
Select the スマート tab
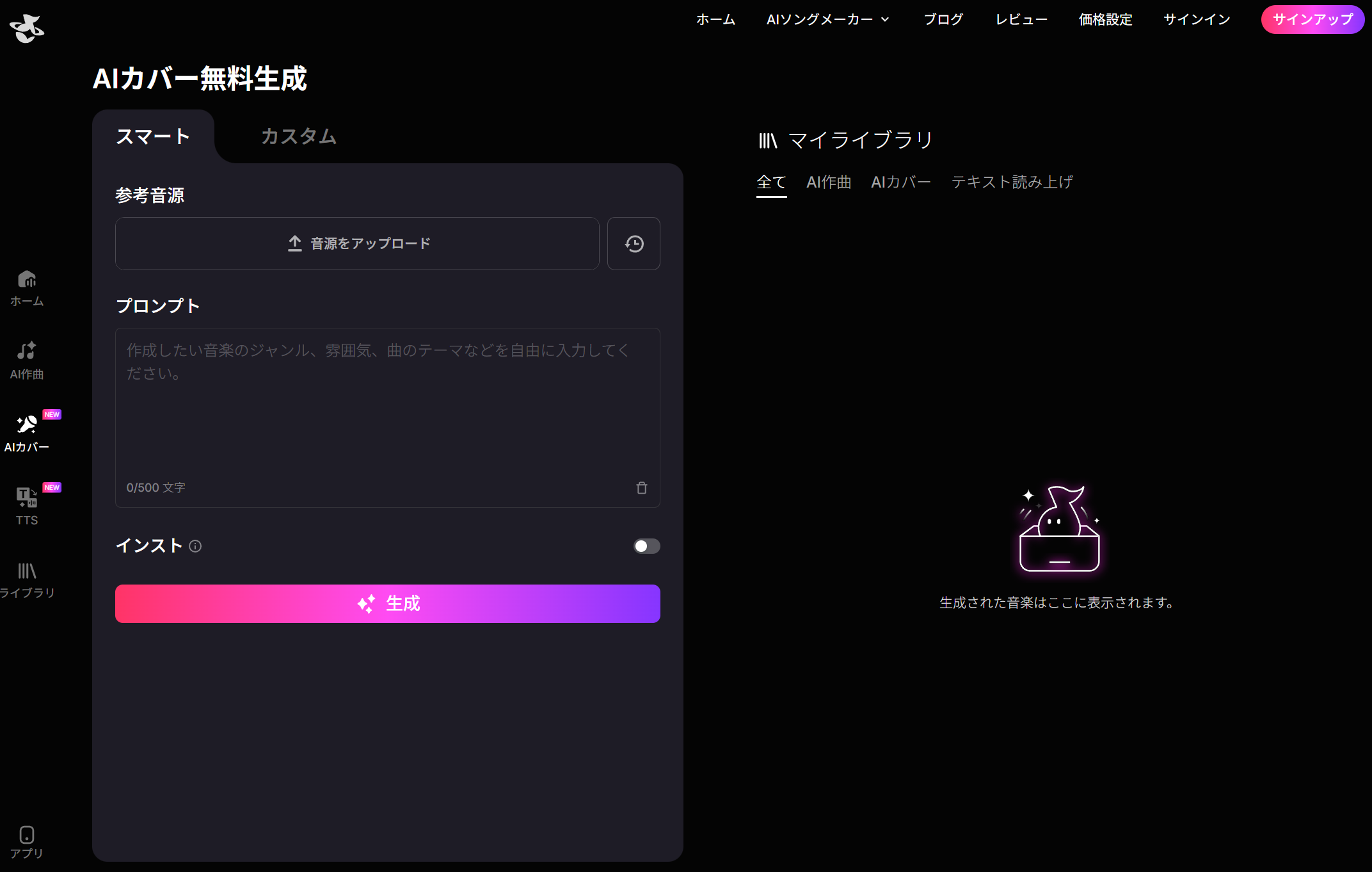(x=153, y=136)
